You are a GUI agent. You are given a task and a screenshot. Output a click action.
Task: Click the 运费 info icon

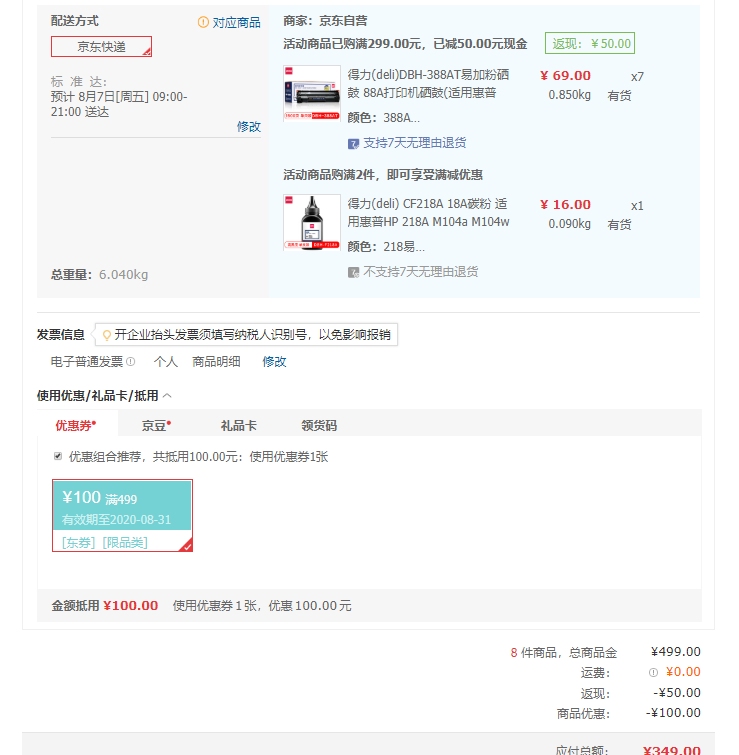tap(653, 673)
